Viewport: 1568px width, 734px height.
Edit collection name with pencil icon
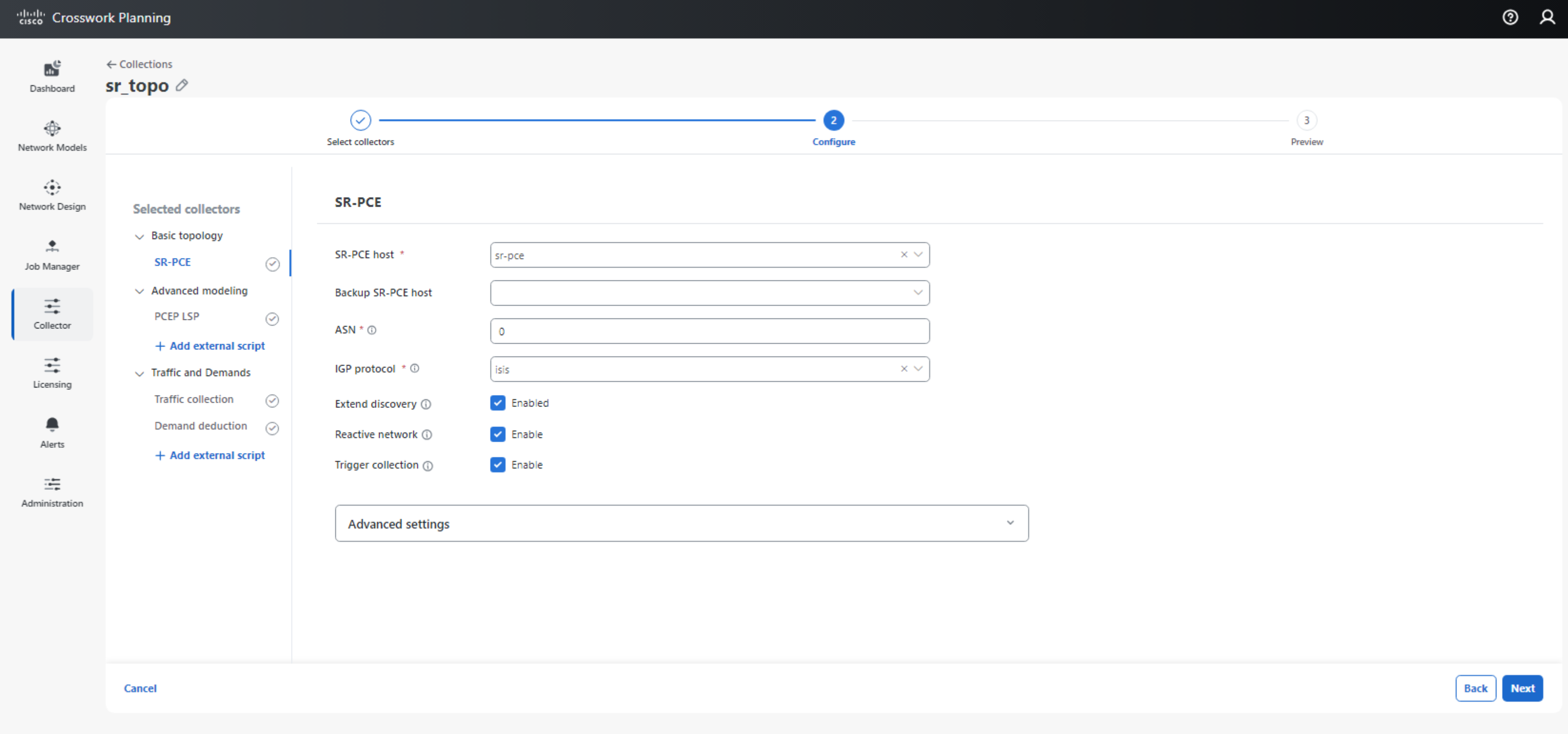click(x=181, y=85)
